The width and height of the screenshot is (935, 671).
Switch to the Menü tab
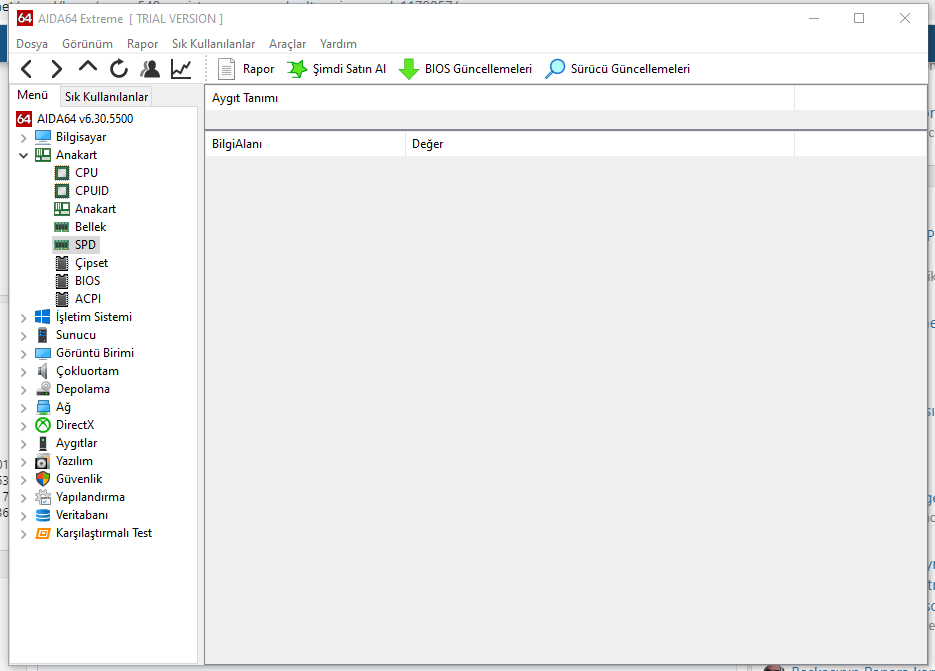pyautogui.click(x=33, y=95)
